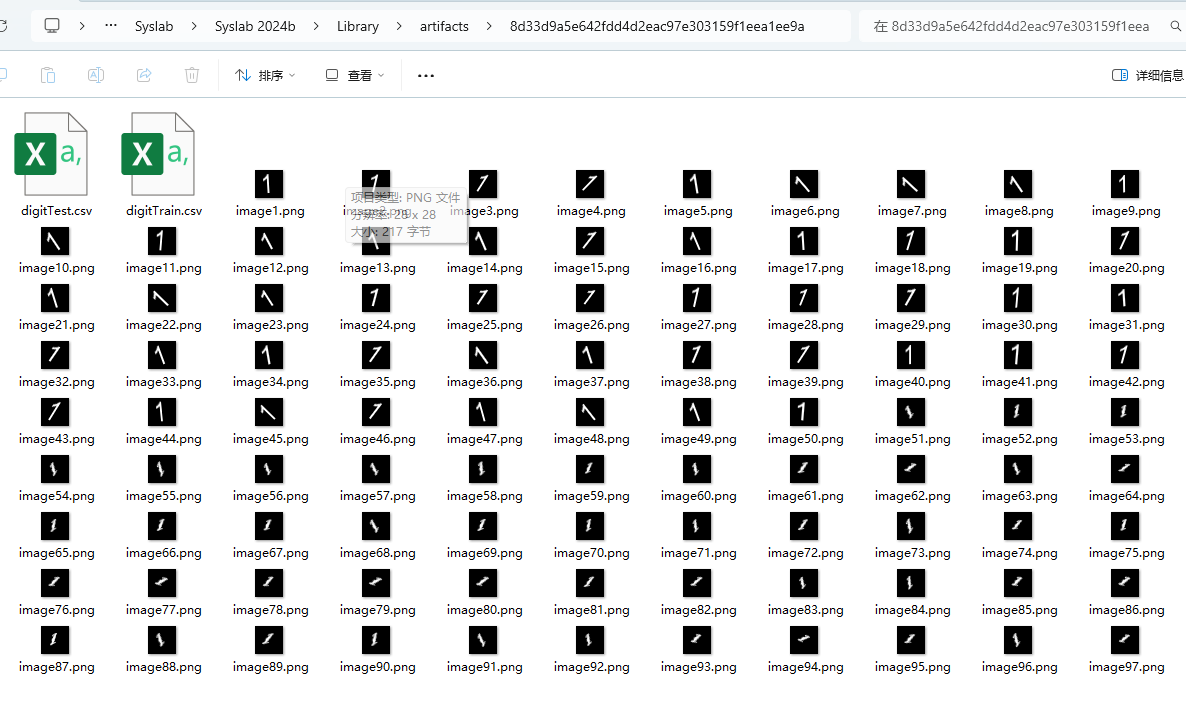Screen dimensions: 1186x720
Task: Show hidden path via breadcrumb ellipsis
Action: click(111, 25)
